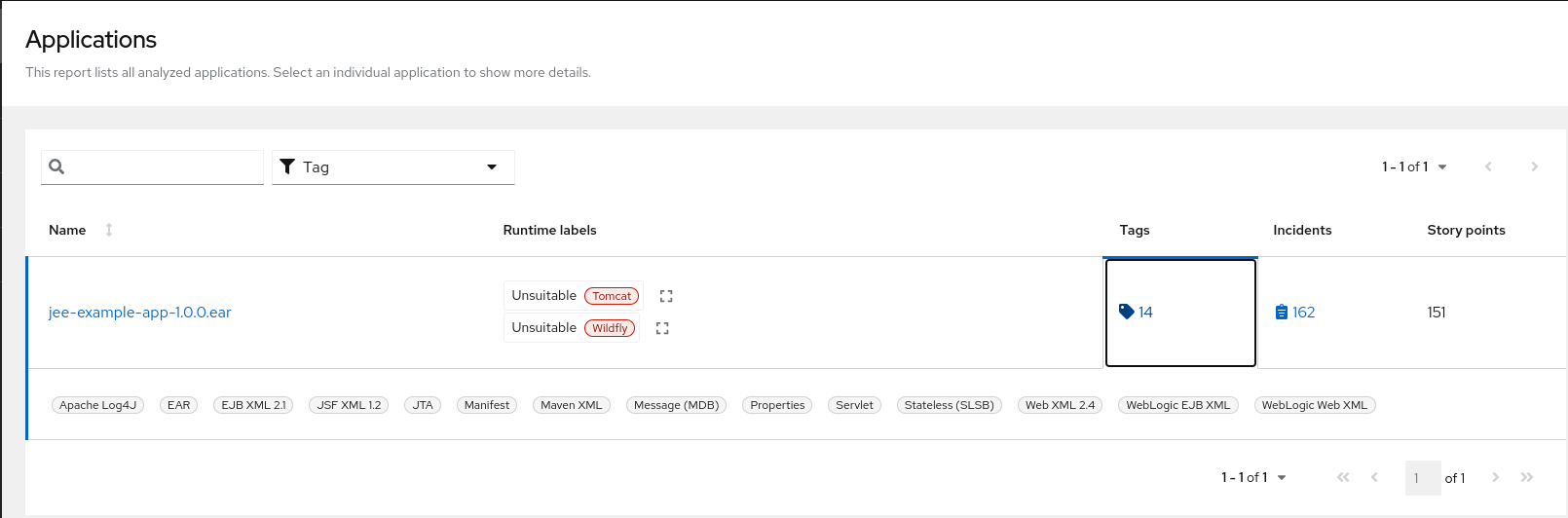Click the search magnifier icon
The image size is (1568, 518).
[x=56, y=166]
